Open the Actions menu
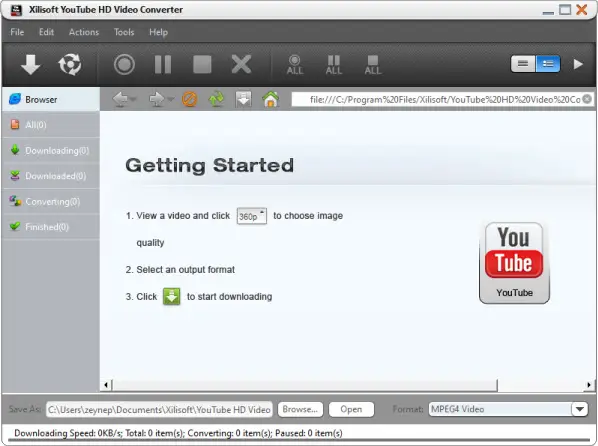The width and height of the screenshot is (598, 446). (84, 32)
